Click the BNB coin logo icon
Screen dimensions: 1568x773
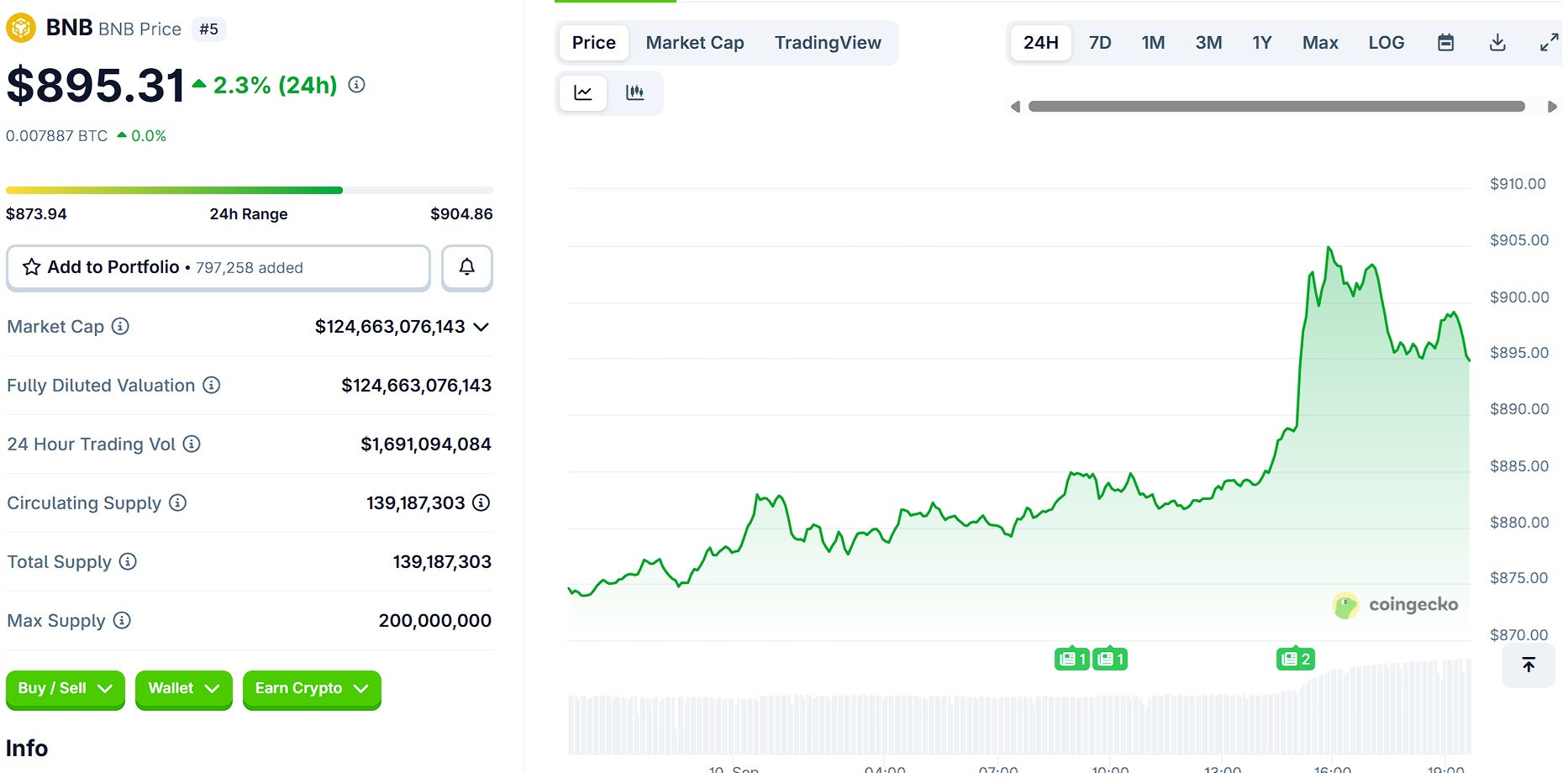tap(22, 27)
